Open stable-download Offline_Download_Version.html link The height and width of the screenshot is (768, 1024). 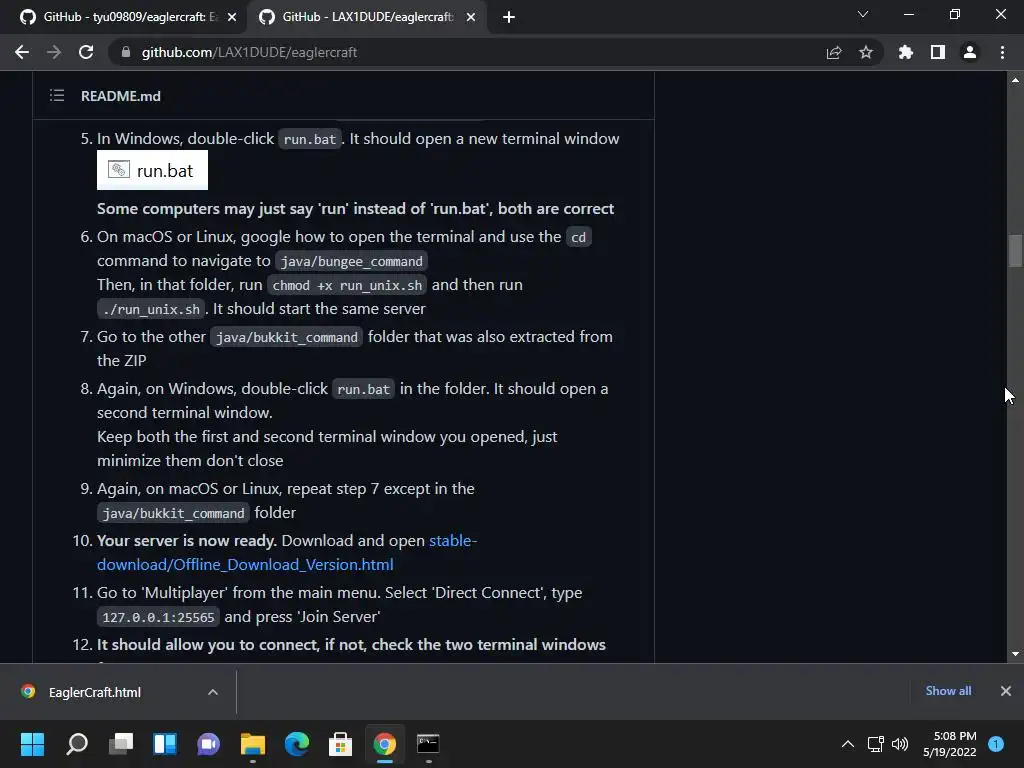287,552
